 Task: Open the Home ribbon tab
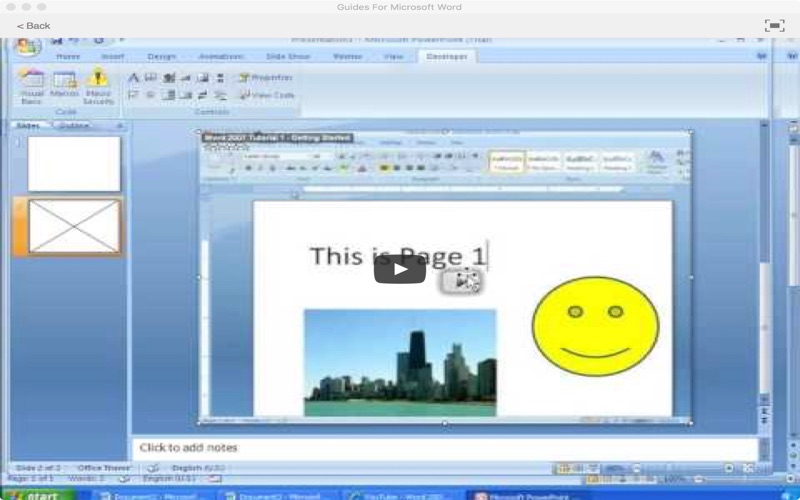click(68, 57)
